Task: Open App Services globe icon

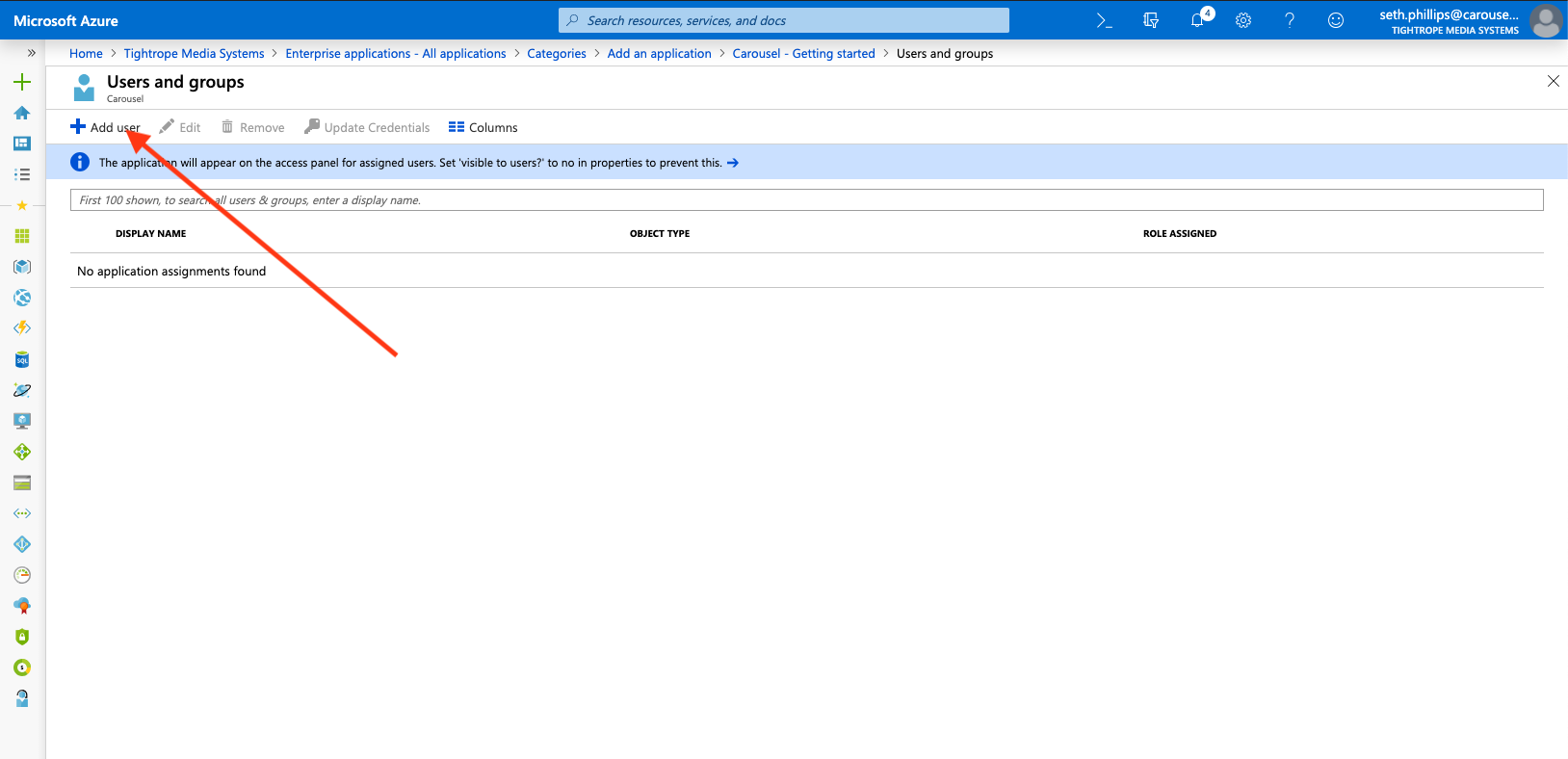Action: pyautogui.click(x=22, y=298)
